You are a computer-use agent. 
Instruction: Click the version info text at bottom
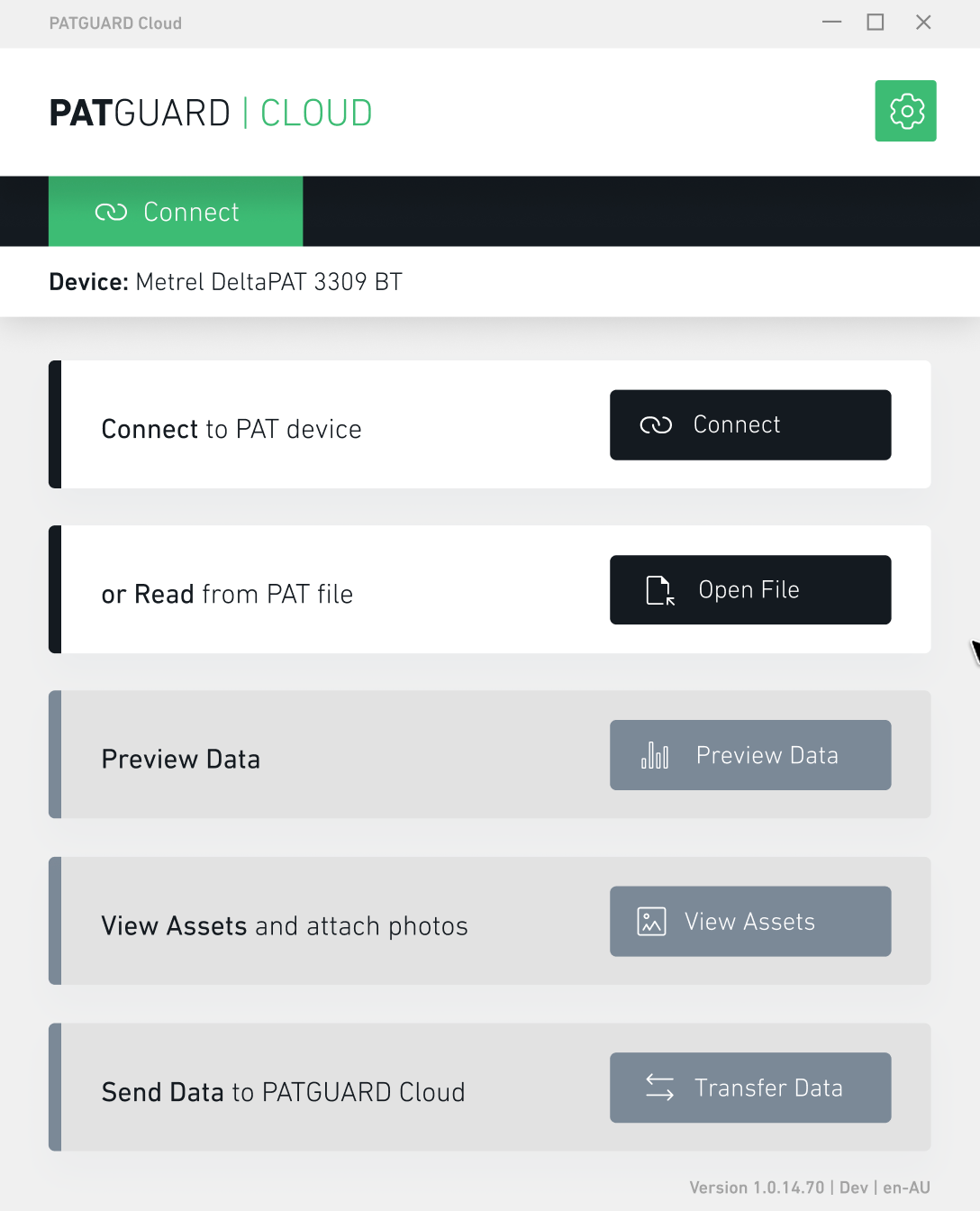(810, 1188)
